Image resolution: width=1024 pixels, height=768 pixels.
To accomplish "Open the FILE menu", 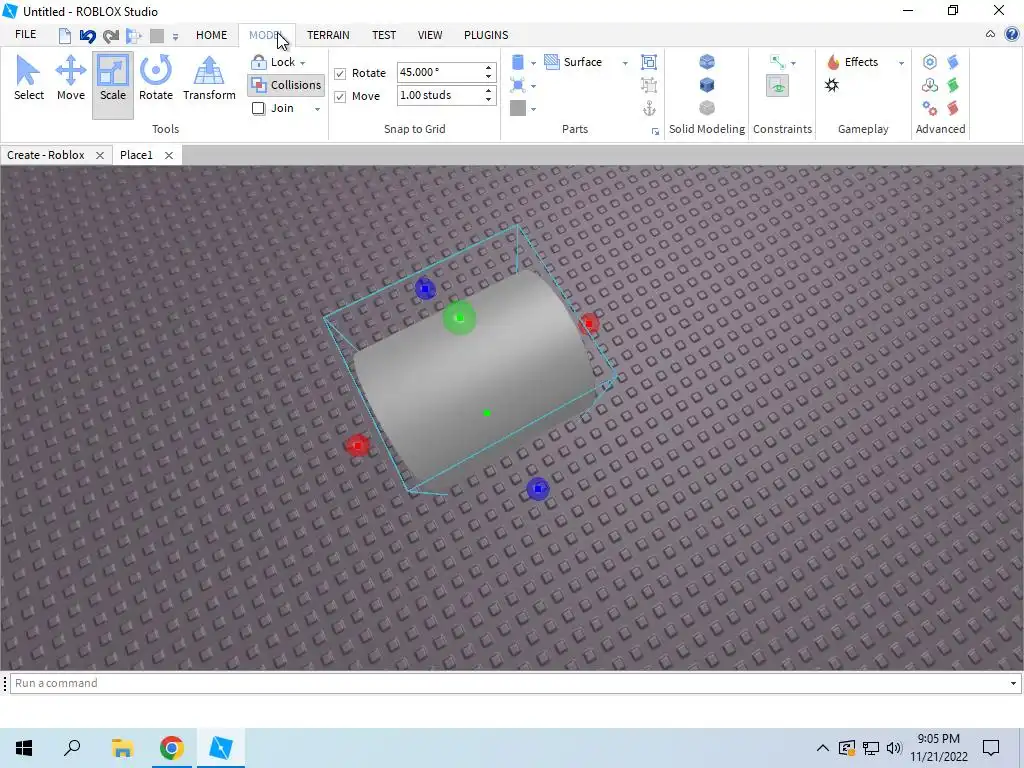I will click(x=25, y=35).
